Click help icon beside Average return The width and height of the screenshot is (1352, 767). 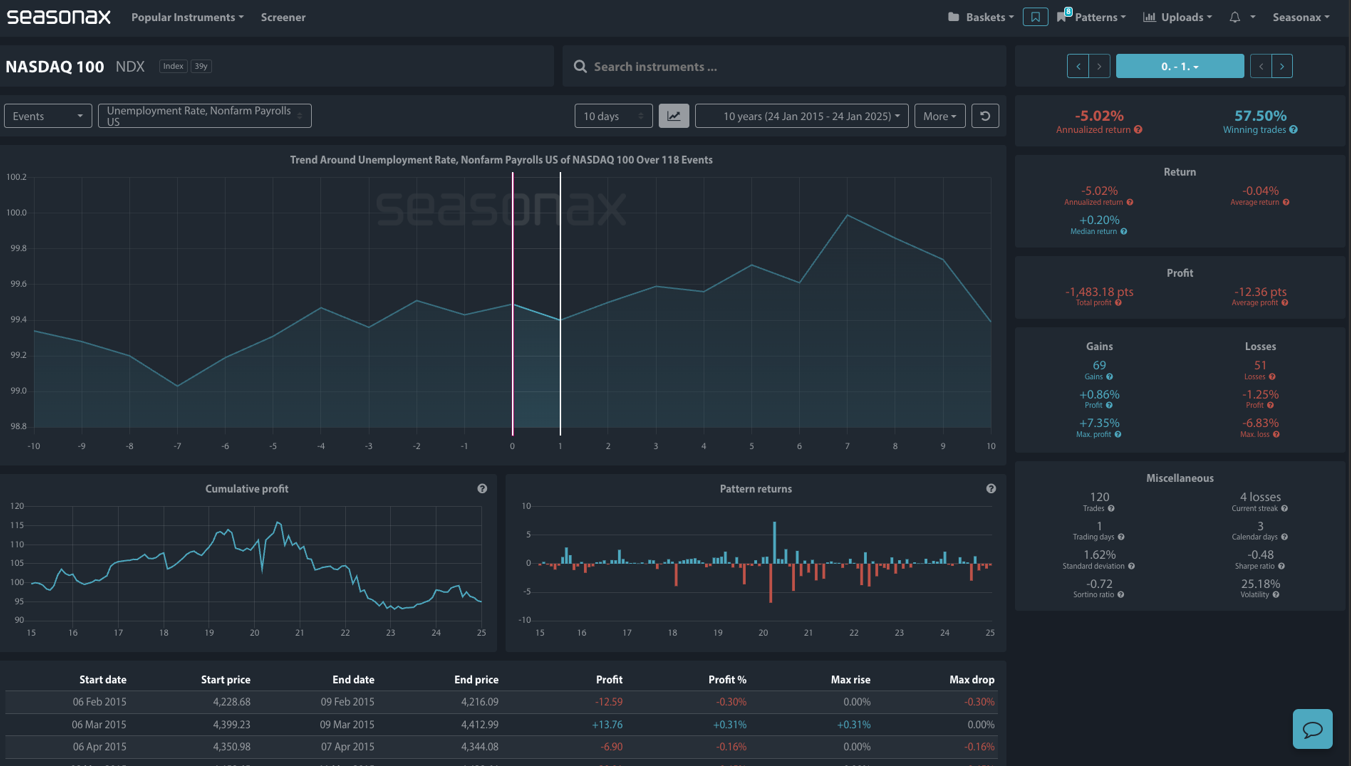[x=1286, y=203]
